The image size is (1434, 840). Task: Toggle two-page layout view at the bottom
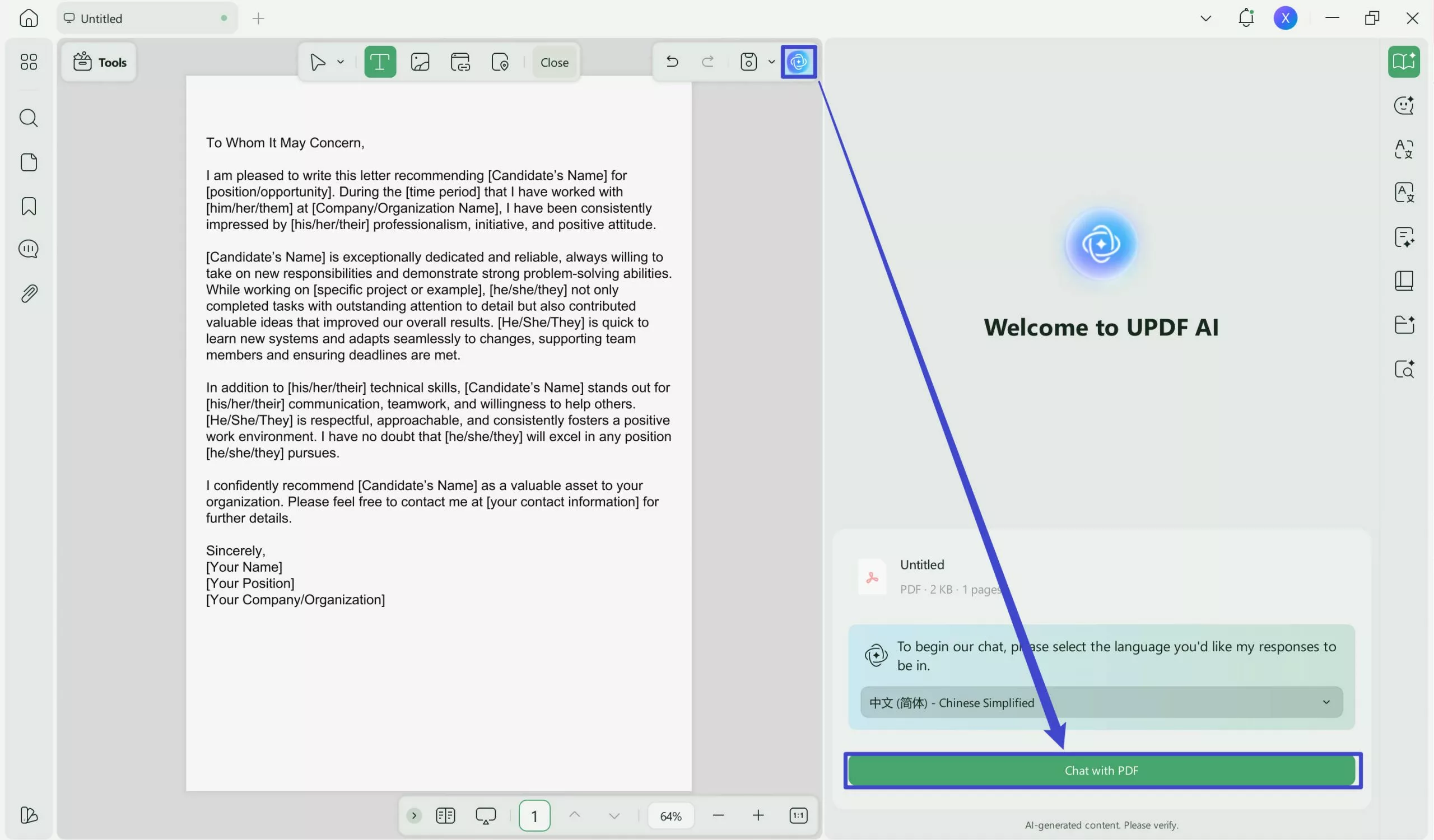click(x=445, y=815)
